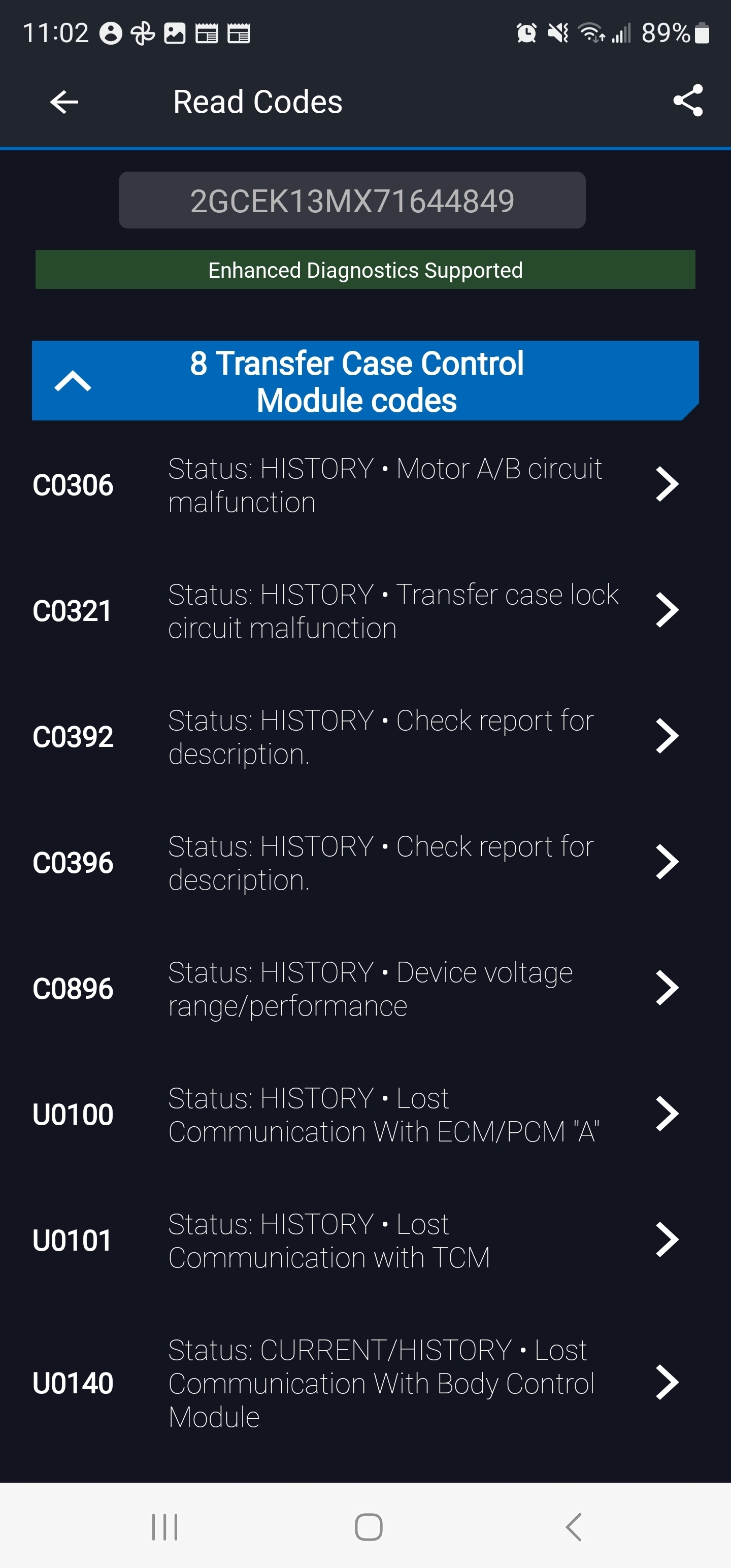
Task: Tap the back arrow in the header
Action: pos(64,102)
